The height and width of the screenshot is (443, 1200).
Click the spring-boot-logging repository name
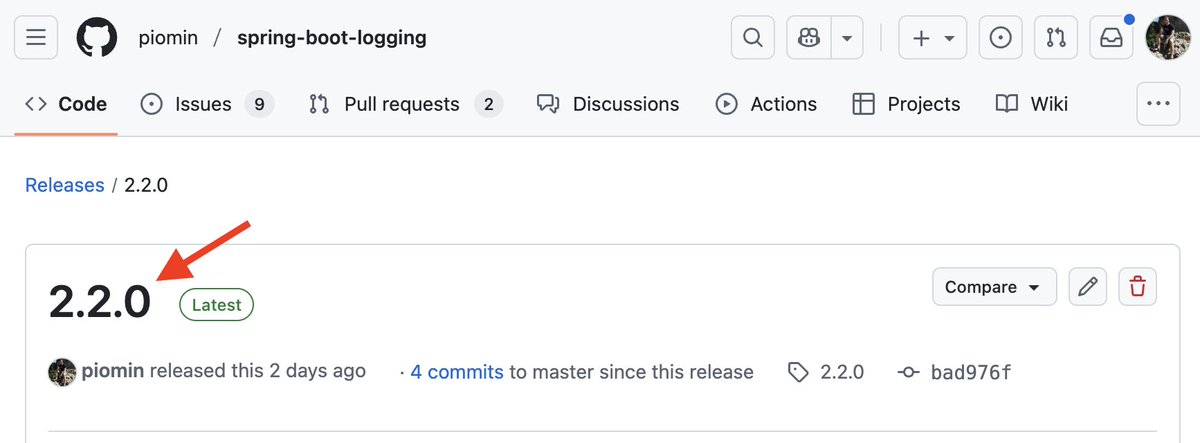[332, 38]
